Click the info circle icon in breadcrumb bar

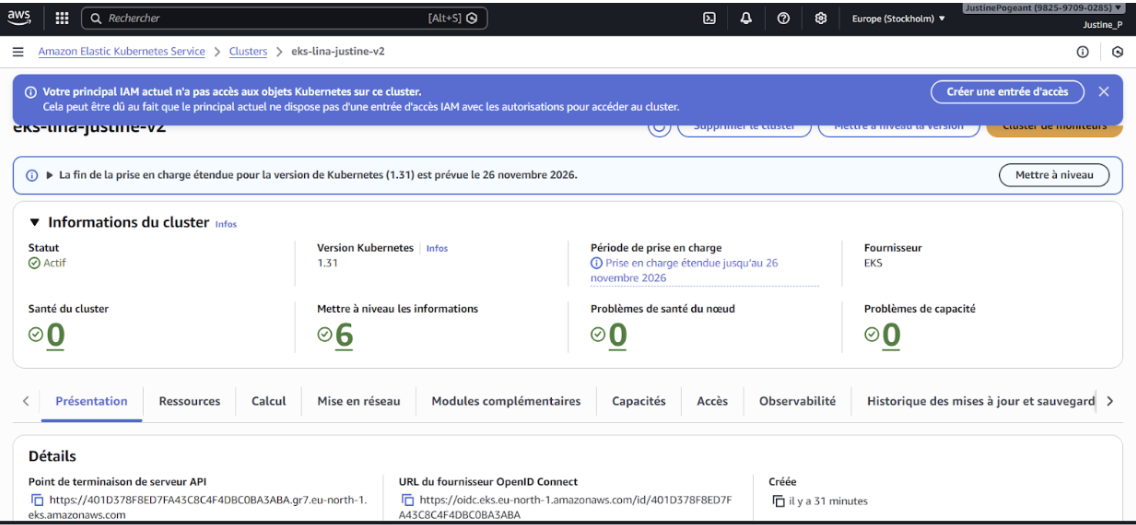click(x=1082, y=52)
